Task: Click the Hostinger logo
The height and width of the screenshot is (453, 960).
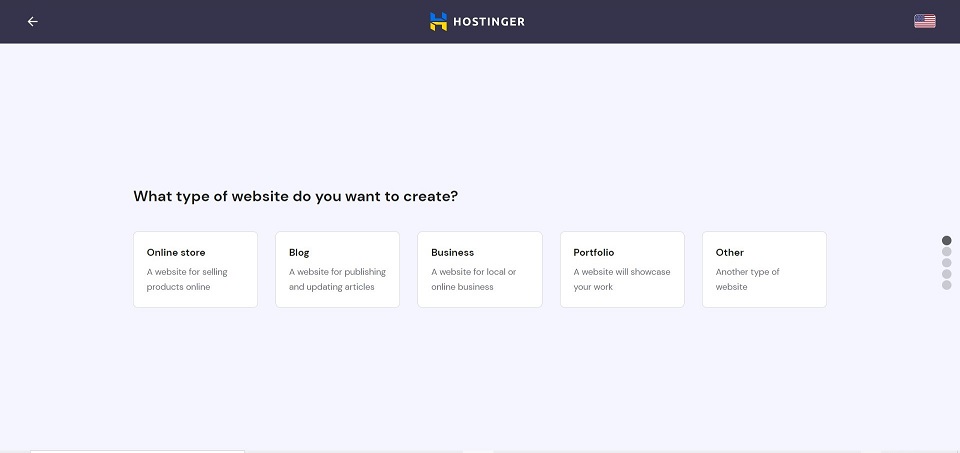Action: tap(477, 21)
